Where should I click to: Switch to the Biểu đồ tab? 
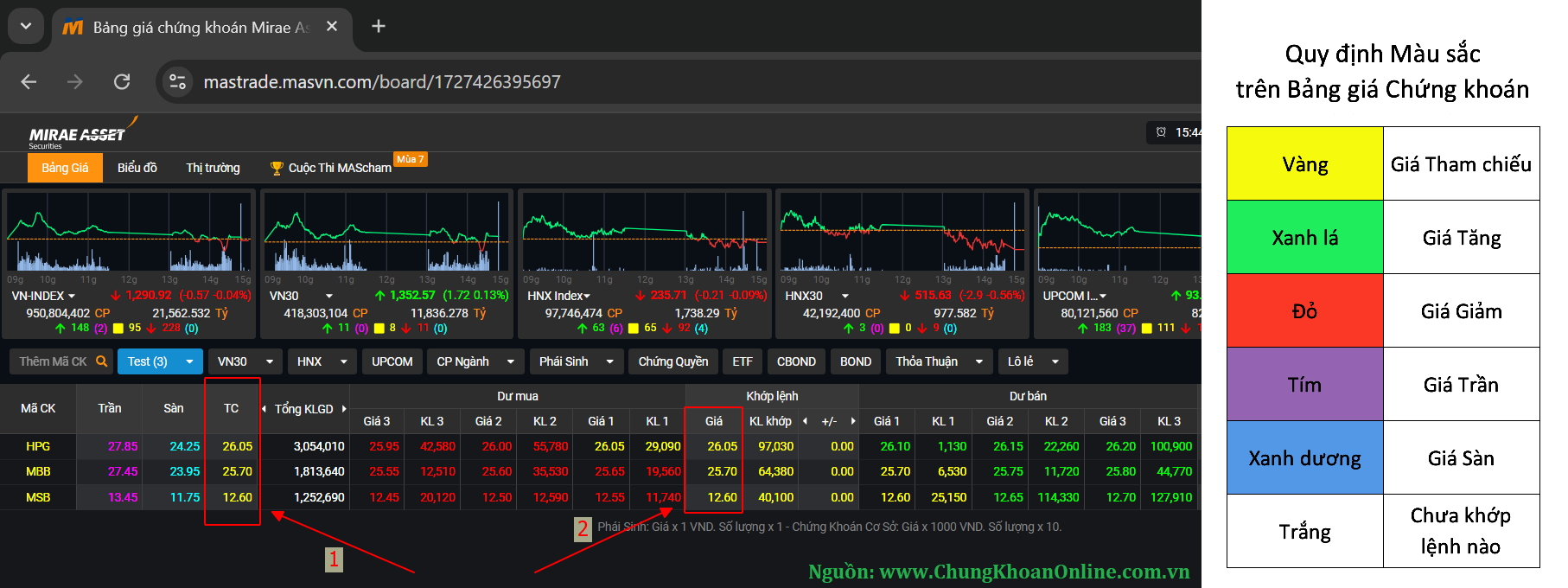(137, 168)
